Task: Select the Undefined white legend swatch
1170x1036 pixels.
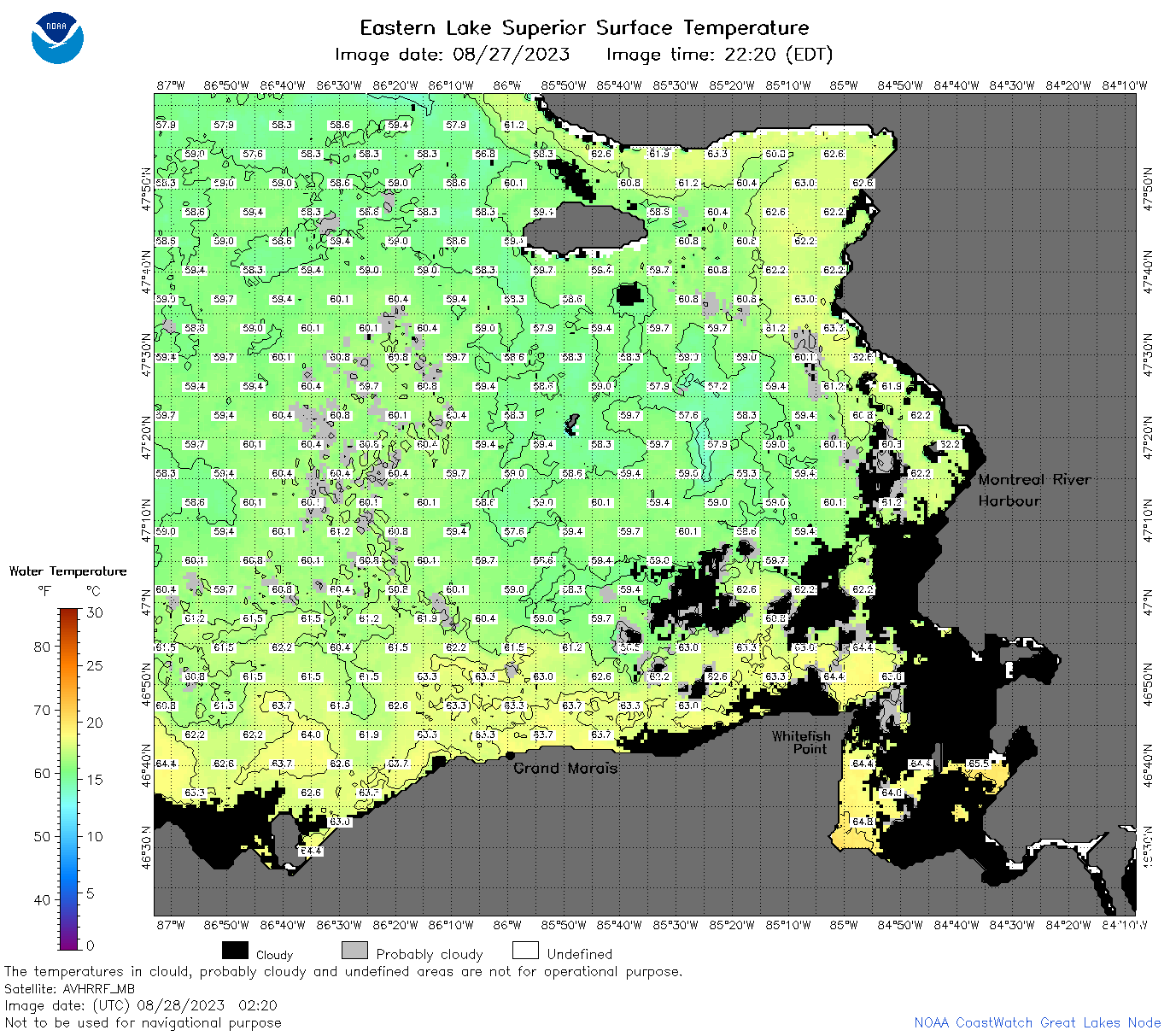Action: pyautogui.click(x=525, y=951)
